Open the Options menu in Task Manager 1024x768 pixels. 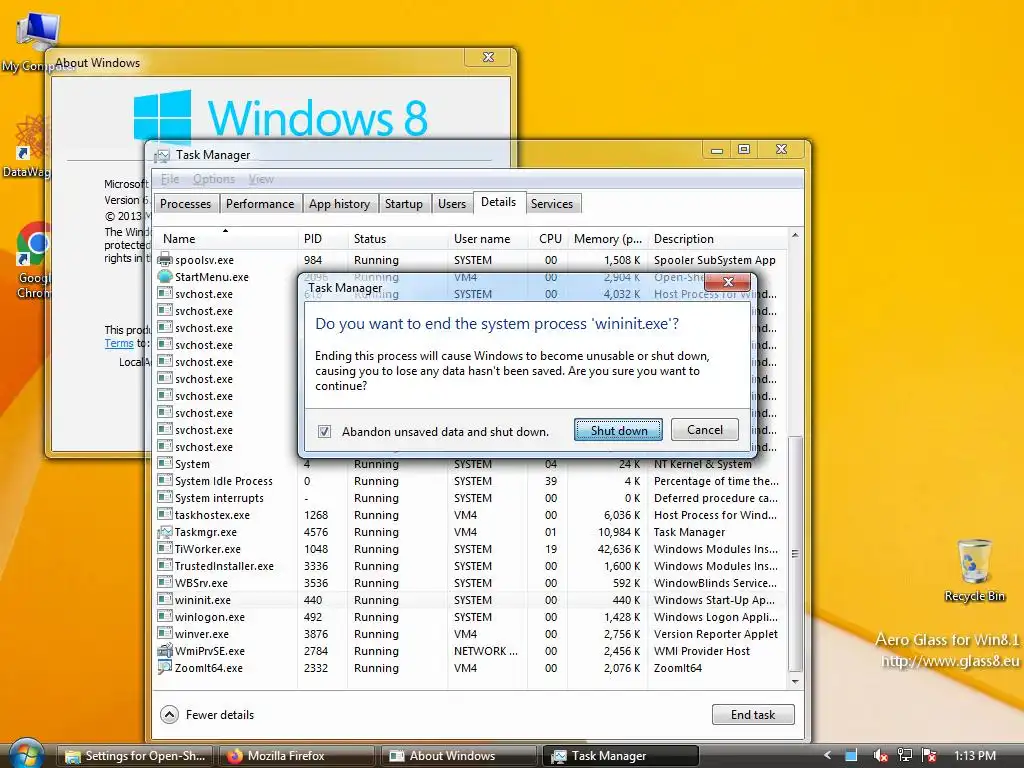click(214, 179)
